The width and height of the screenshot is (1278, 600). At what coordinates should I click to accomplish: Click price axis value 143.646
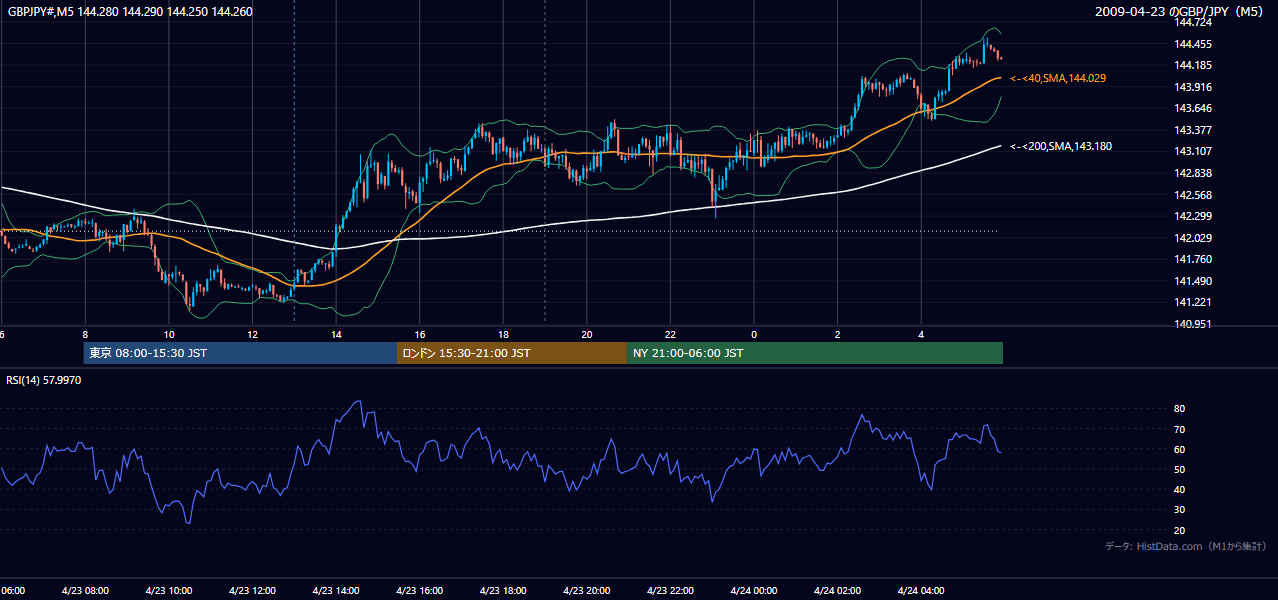(x=1193, y=109)
